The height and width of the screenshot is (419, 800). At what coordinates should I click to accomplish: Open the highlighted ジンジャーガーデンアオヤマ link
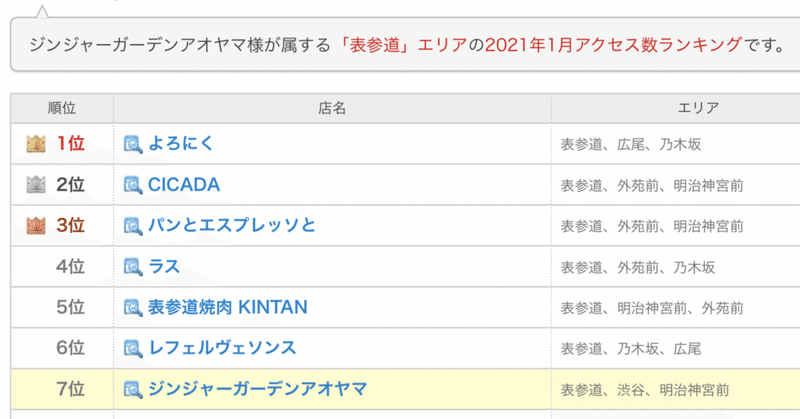257,389
